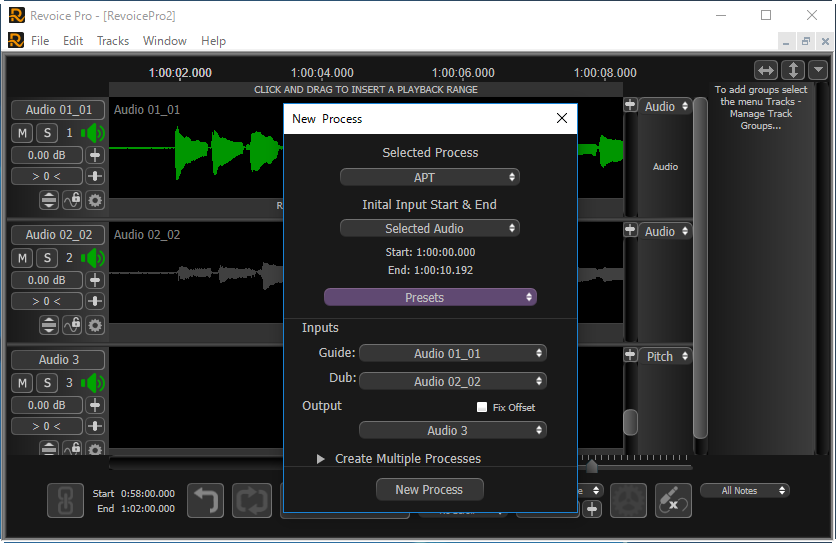Click the playback range insert bar

pyautogui.click(x=366, y=89)
